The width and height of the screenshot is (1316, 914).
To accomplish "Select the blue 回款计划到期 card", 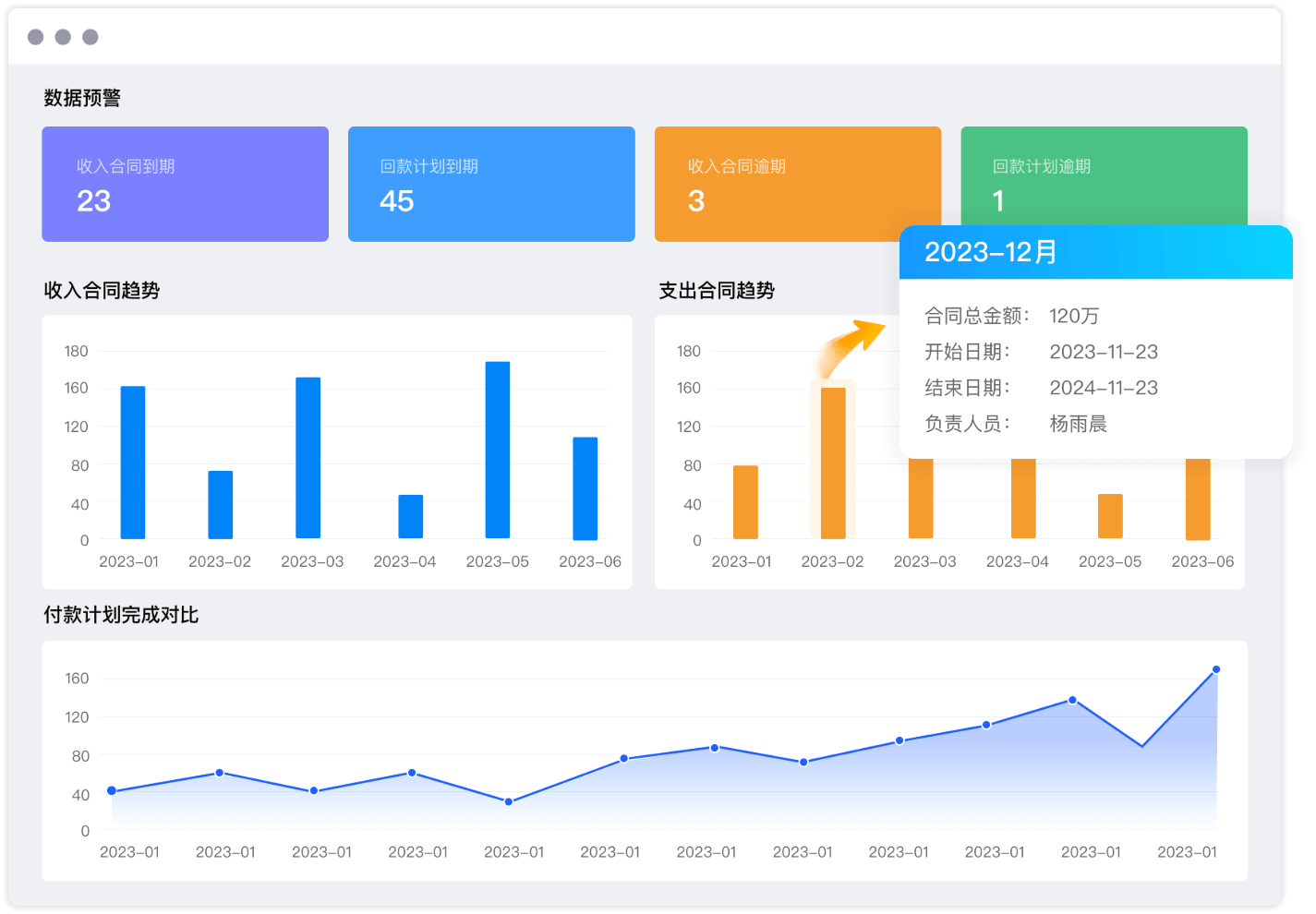I will [491, 184].
